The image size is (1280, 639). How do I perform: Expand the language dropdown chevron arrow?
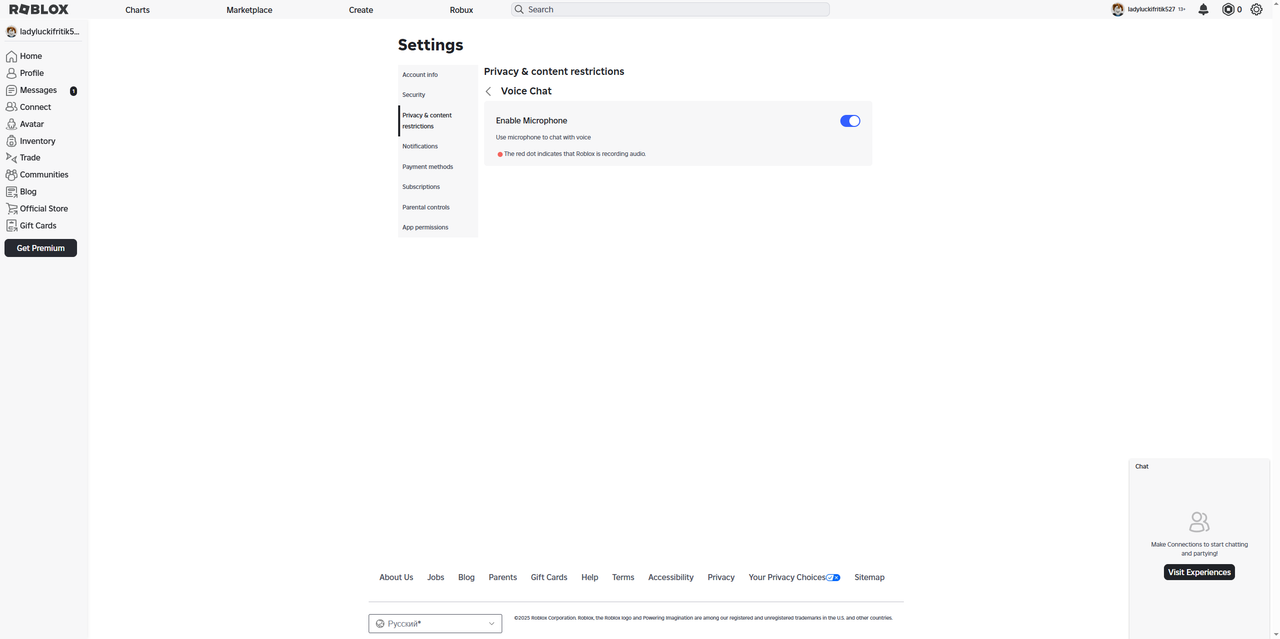pos(491,624)
